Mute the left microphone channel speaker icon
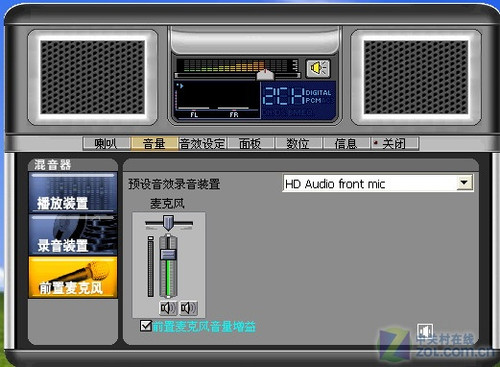This screenshot has height=367, width=500. [168, 308]
